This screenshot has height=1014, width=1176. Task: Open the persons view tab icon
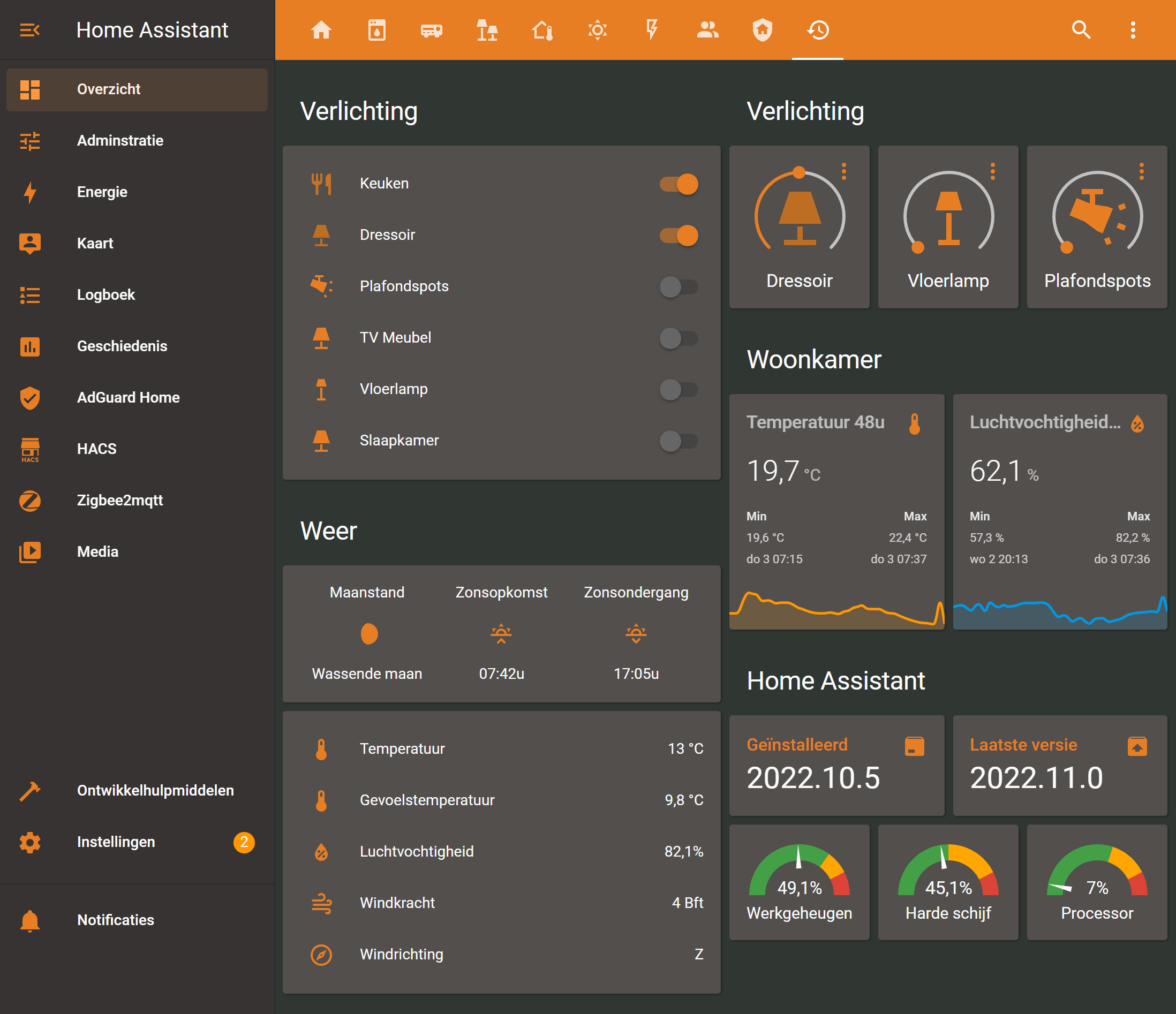(x=707, y=29)
